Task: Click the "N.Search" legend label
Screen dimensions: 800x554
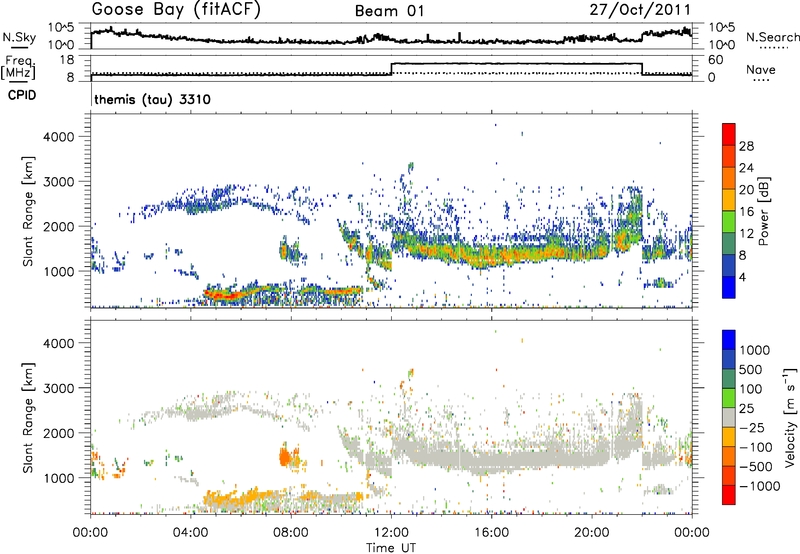Action: (x=772, y=37)
